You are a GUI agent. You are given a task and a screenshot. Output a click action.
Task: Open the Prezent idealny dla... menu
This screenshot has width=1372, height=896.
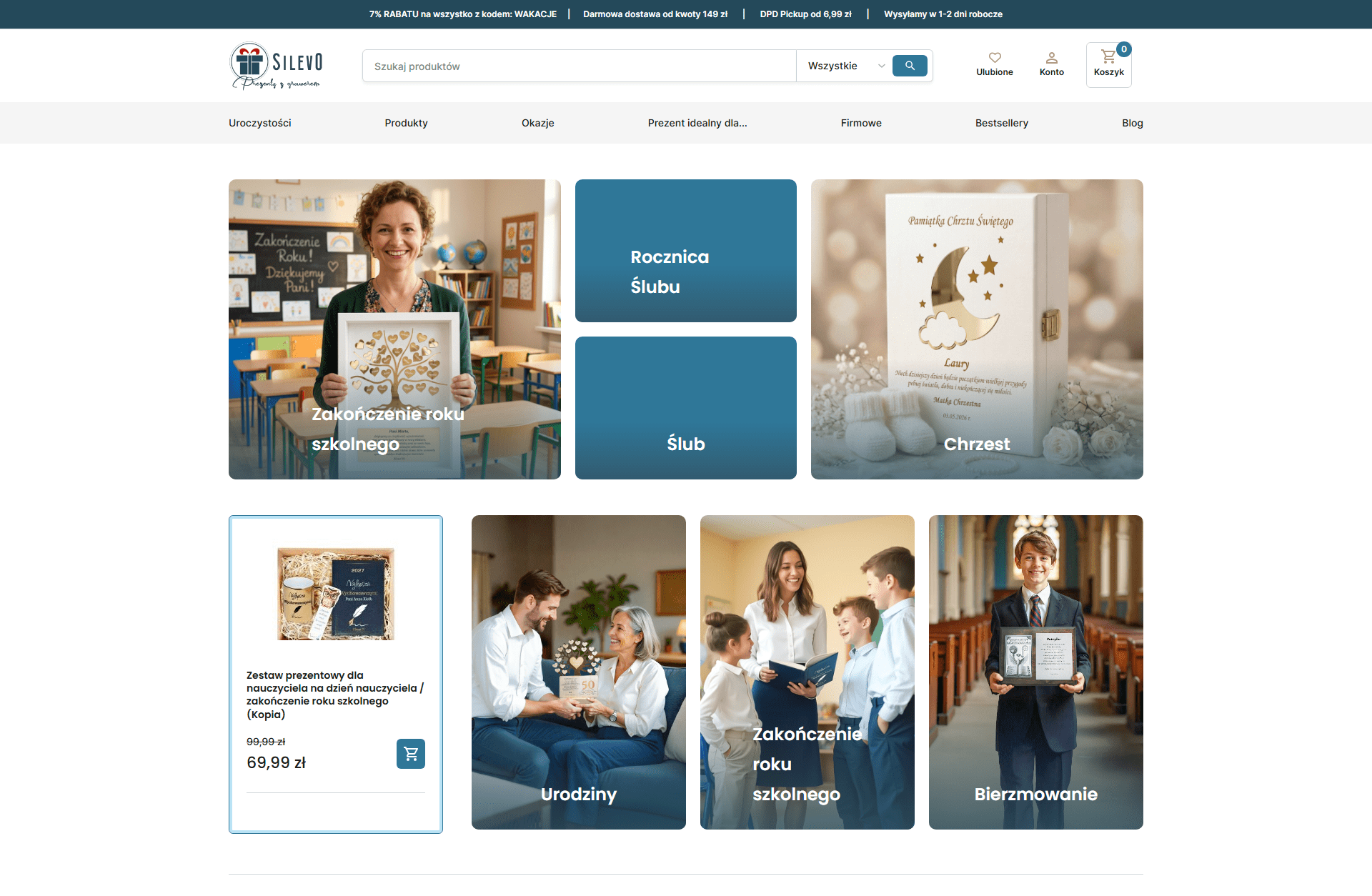697,123
